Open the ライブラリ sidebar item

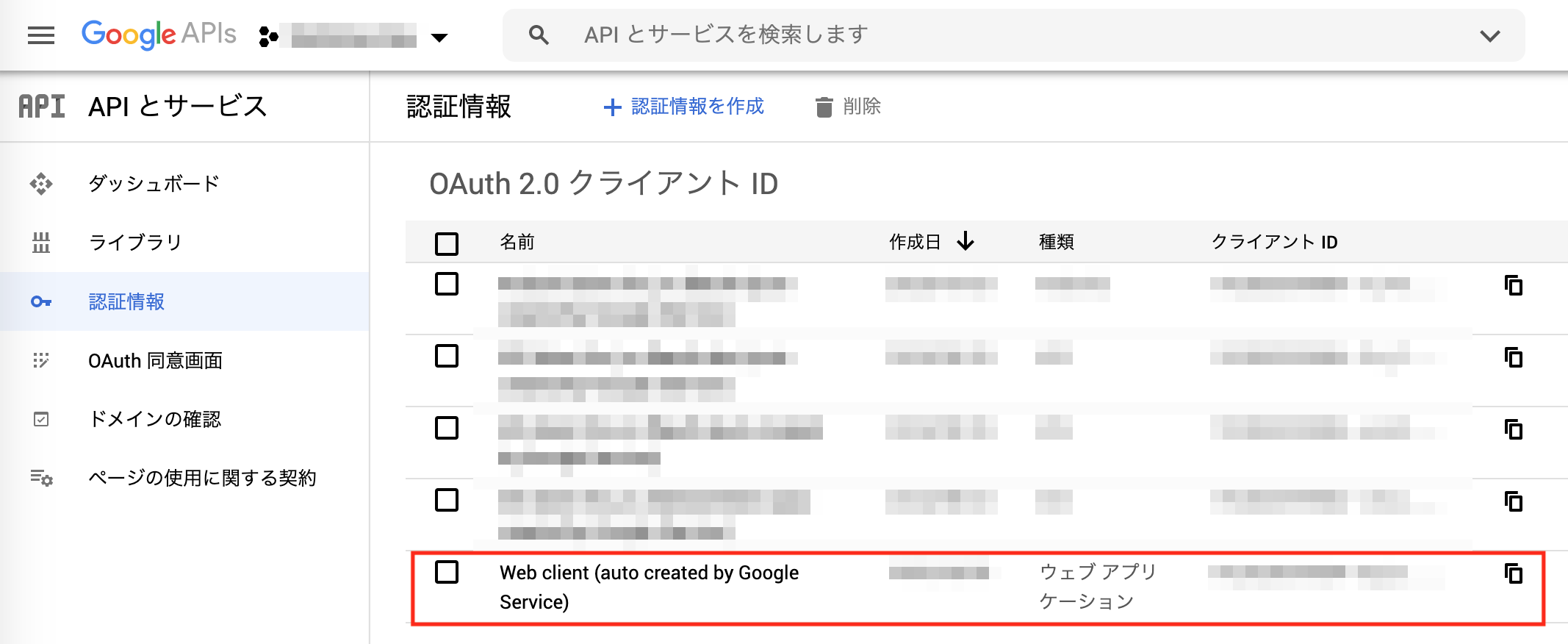[x=184, y=243]
